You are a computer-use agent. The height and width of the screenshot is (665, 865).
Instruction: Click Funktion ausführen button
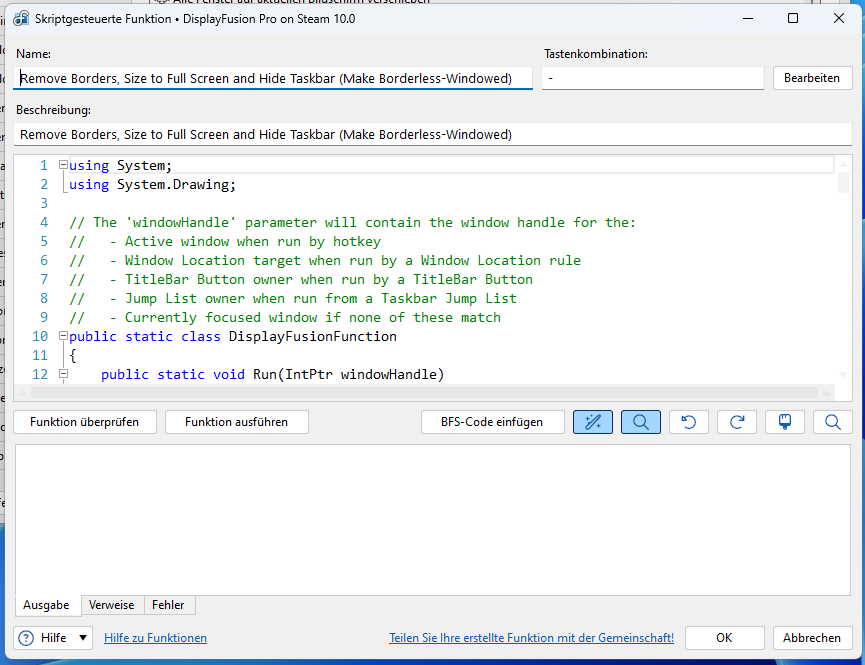[237, 422]
